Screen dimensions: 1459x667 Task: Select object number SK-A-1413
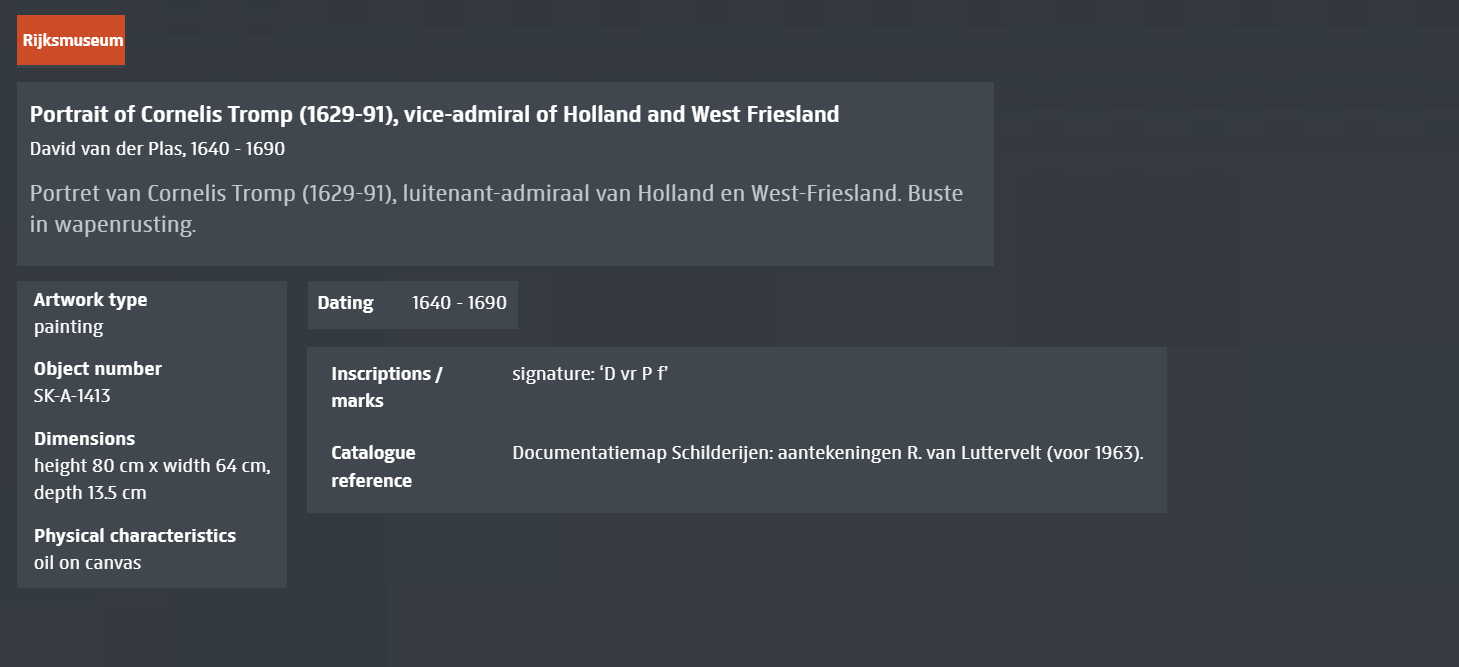tap(72, 396)
